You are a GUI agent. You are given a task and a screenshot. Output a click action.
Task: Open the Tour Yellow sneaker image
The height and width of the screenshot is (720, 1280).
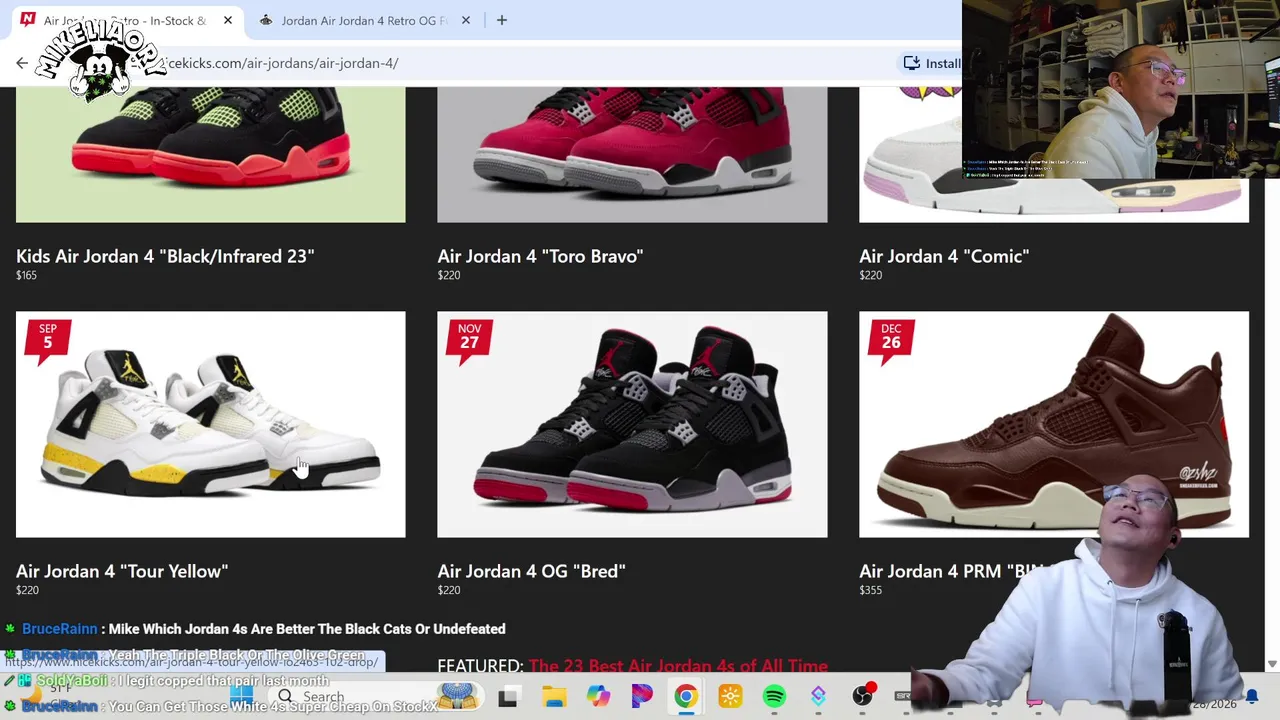(211, 424)
